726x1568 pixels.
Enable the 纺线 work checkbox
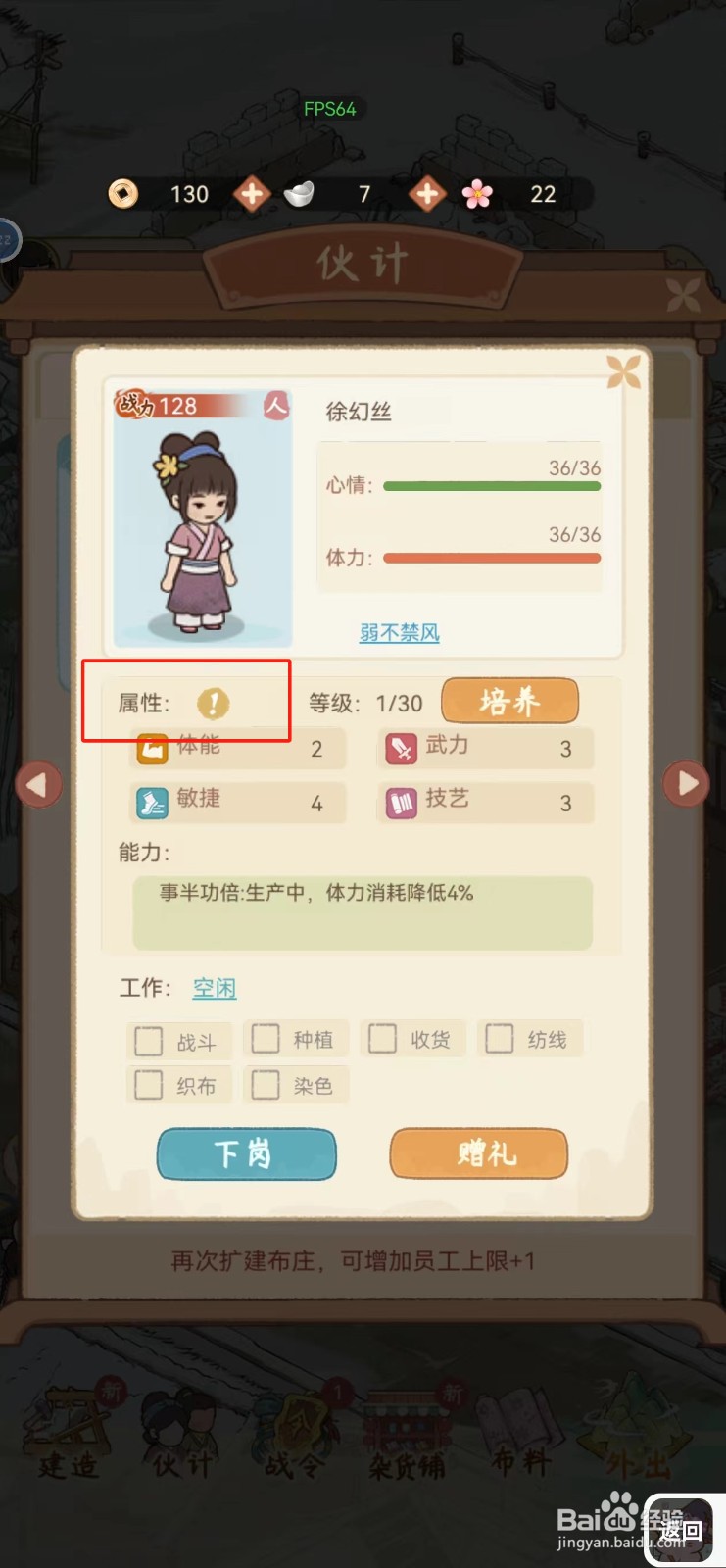click(x=500, y=1039)
